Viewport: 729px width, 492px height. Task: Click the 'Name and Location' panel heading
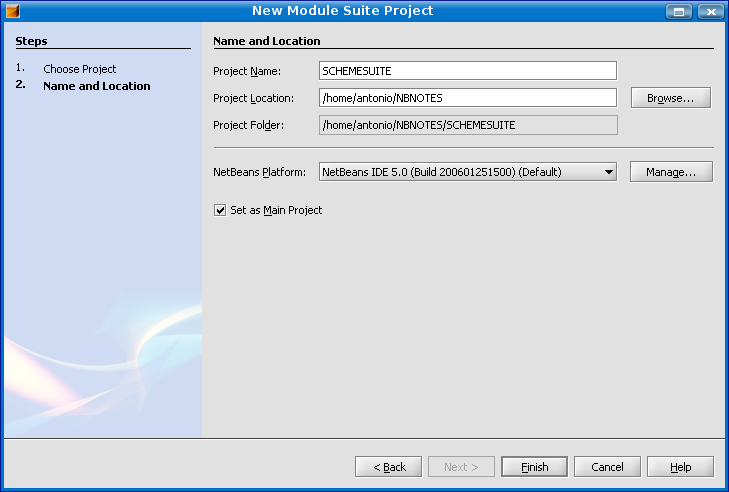pos(267,41)
